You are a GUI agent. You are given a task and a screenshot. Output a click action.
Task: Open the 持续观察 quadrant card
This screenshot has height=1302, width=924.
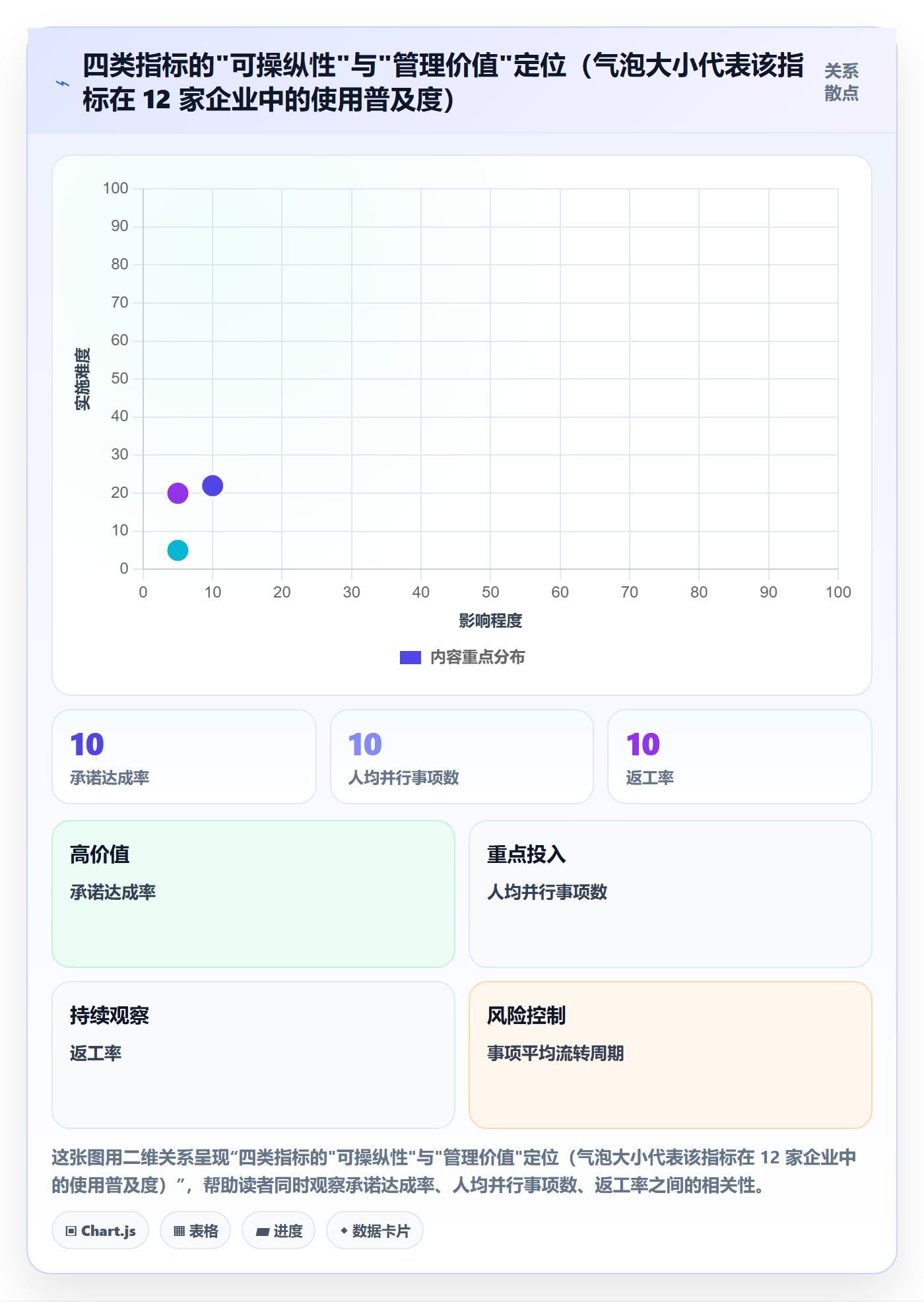pyautogui.click(x=253, y=1055)
